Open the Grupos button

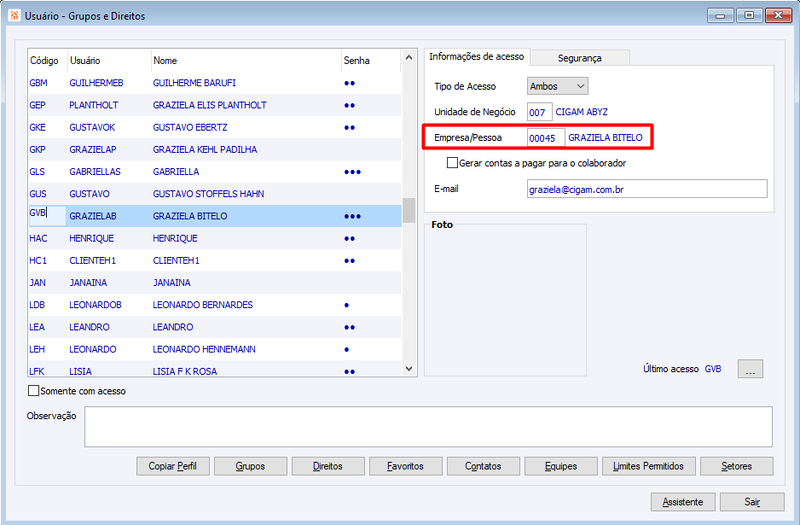point(251,466)
